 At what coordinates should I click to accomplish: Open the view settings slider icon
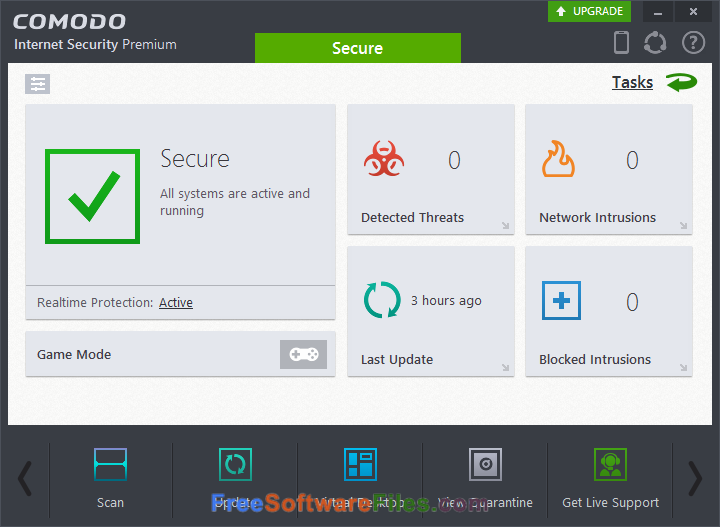(37, 84)
